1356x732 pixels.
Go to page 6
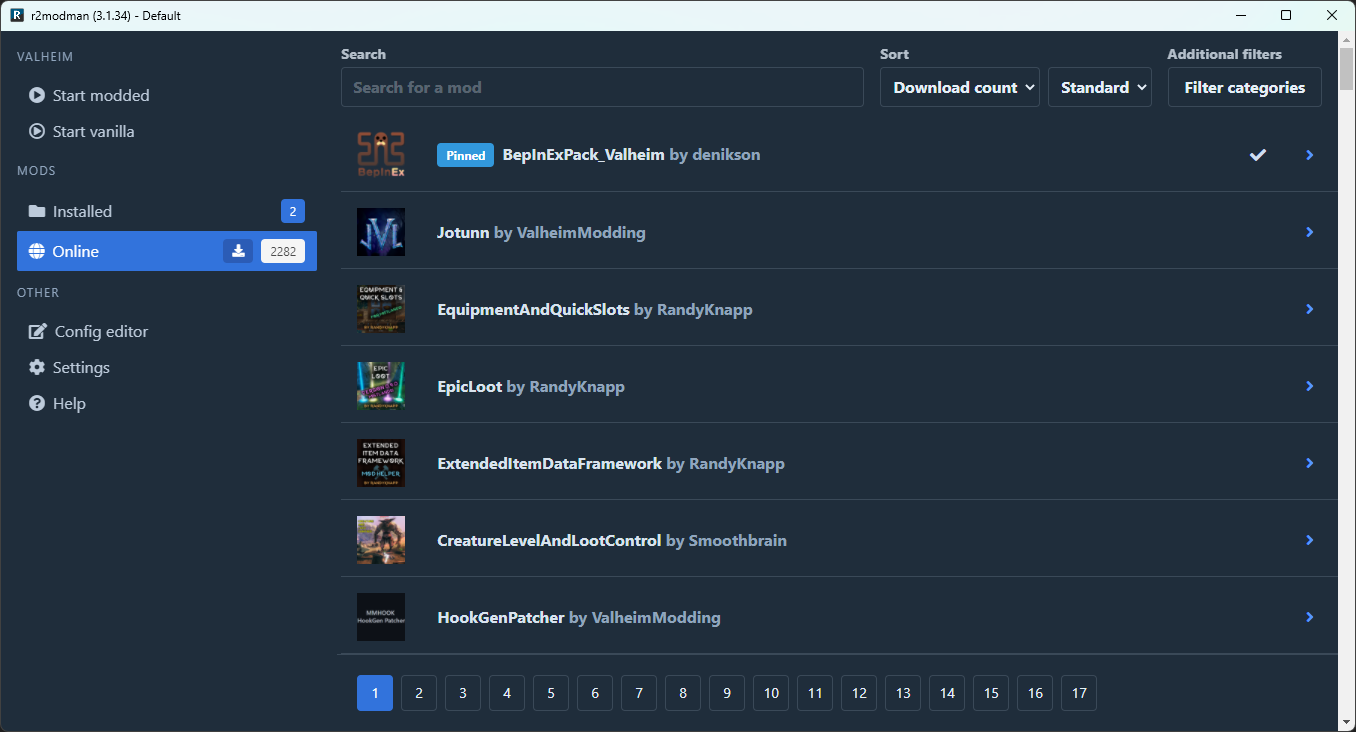pos(595,693)
